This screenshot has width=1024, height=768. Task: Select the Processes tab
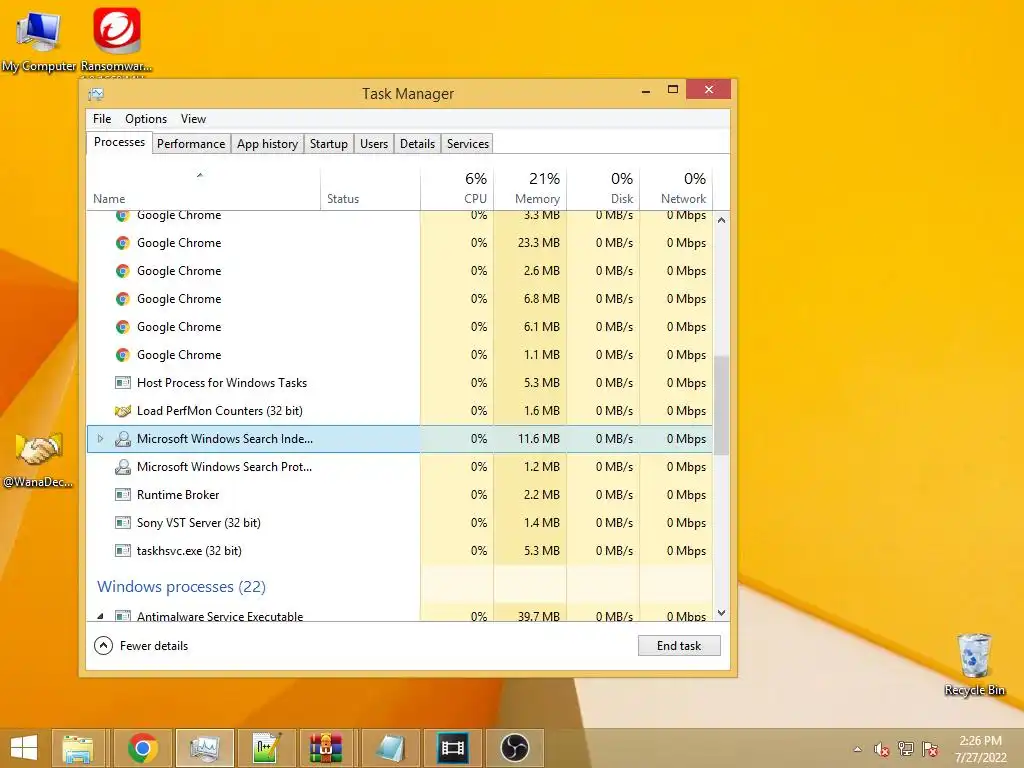point(119,142)
